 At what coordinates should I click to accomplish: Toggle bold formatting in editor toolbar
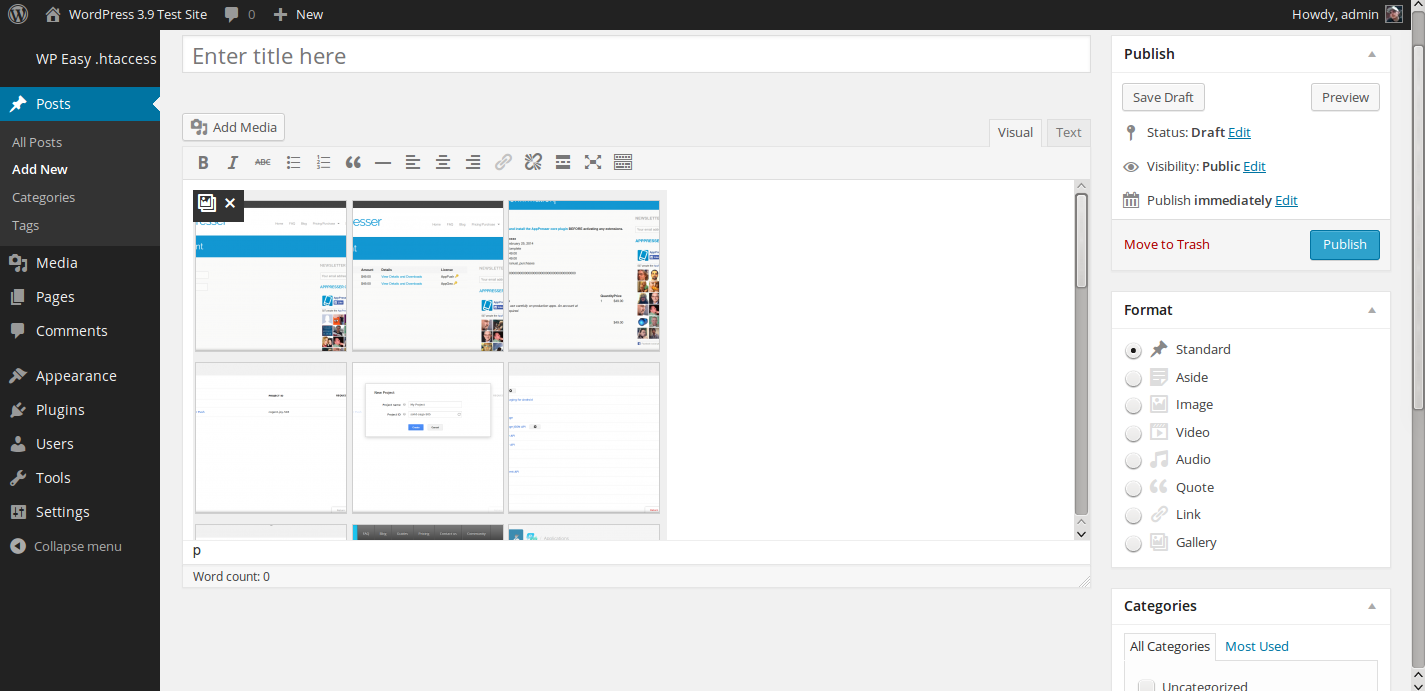pos(203,162)
